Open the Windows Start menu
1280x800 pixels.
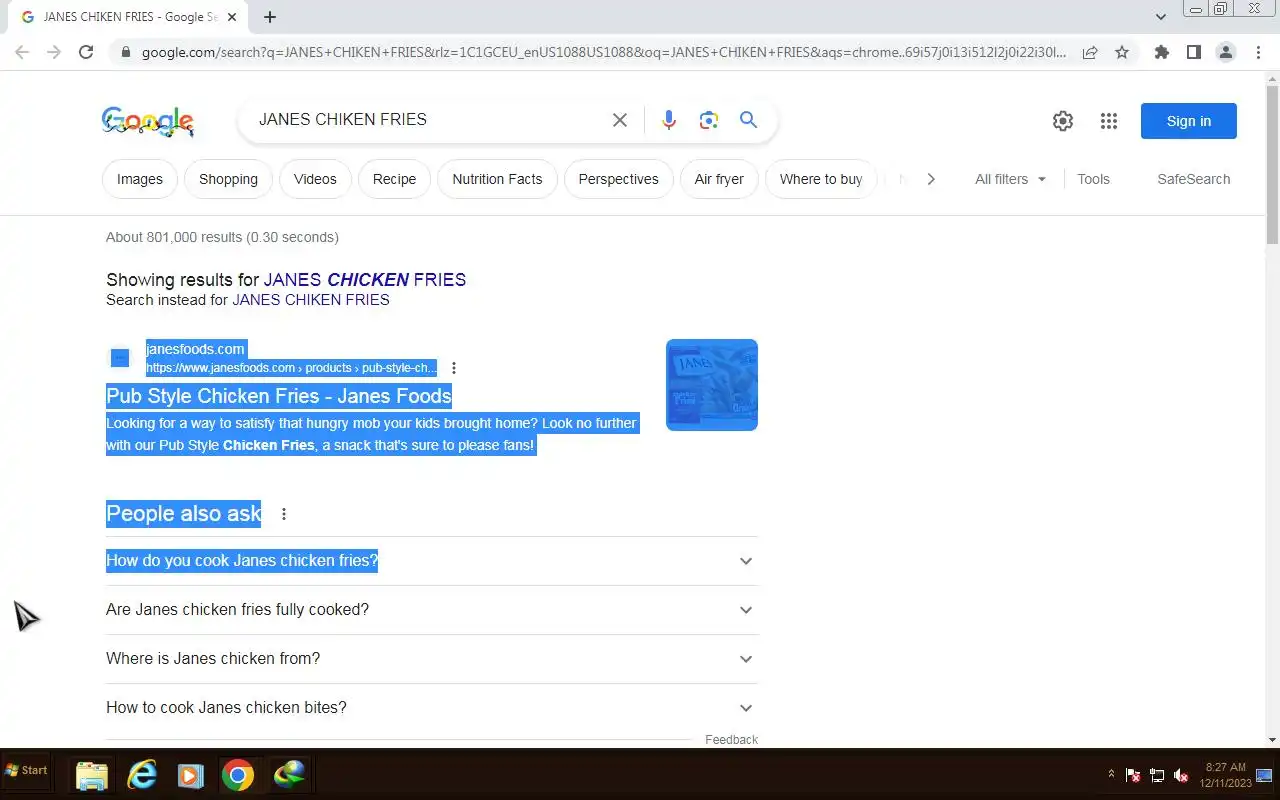(26, 771)
